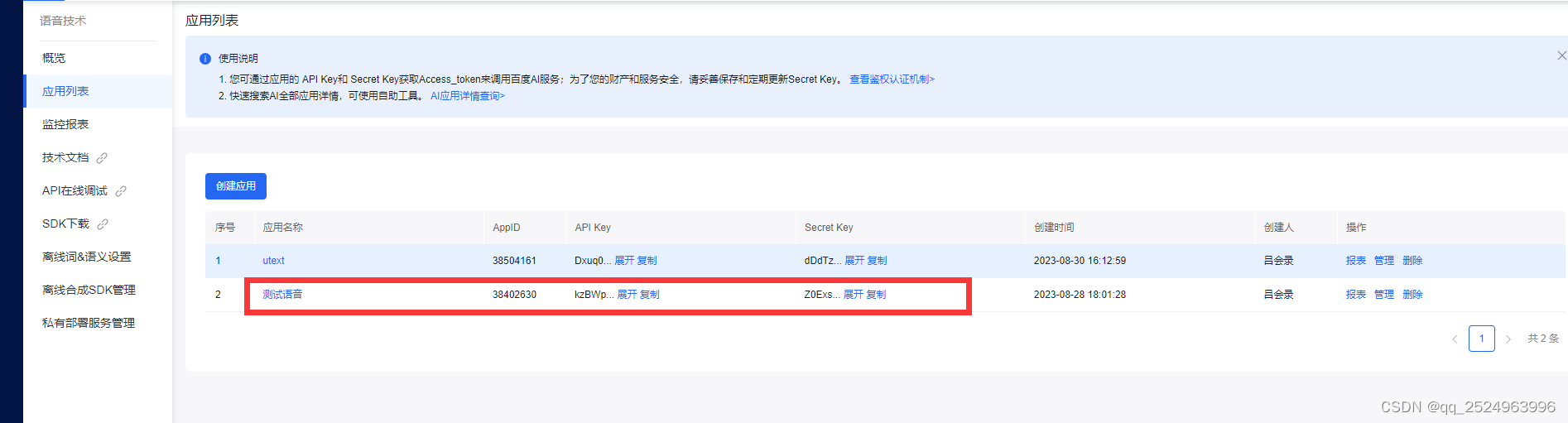Viewport: 1568px width, 423px height.
Task: Click 管理 for the utext app
Action: click(1384, 261)
